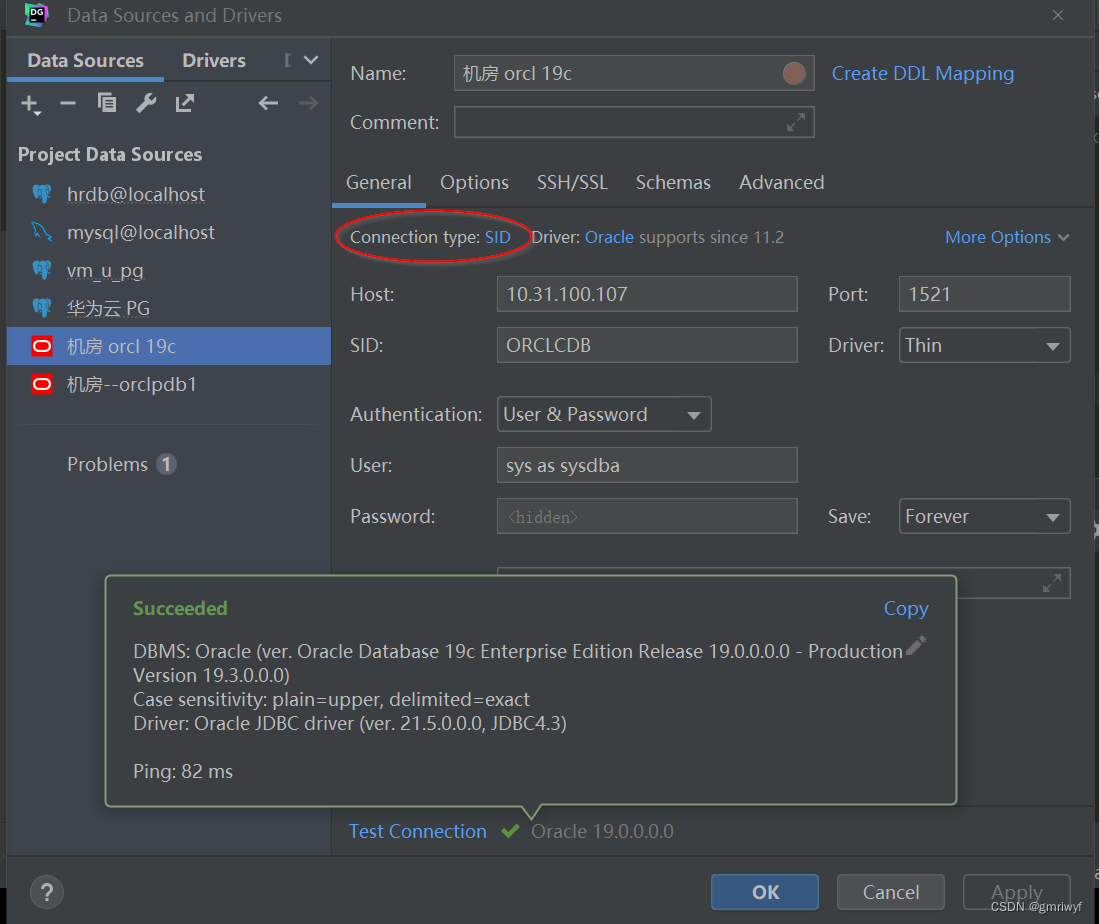The height and width of the screenshot is (924, 1099).
Task: Click the Succeeded status text
Action: [180, 609]
